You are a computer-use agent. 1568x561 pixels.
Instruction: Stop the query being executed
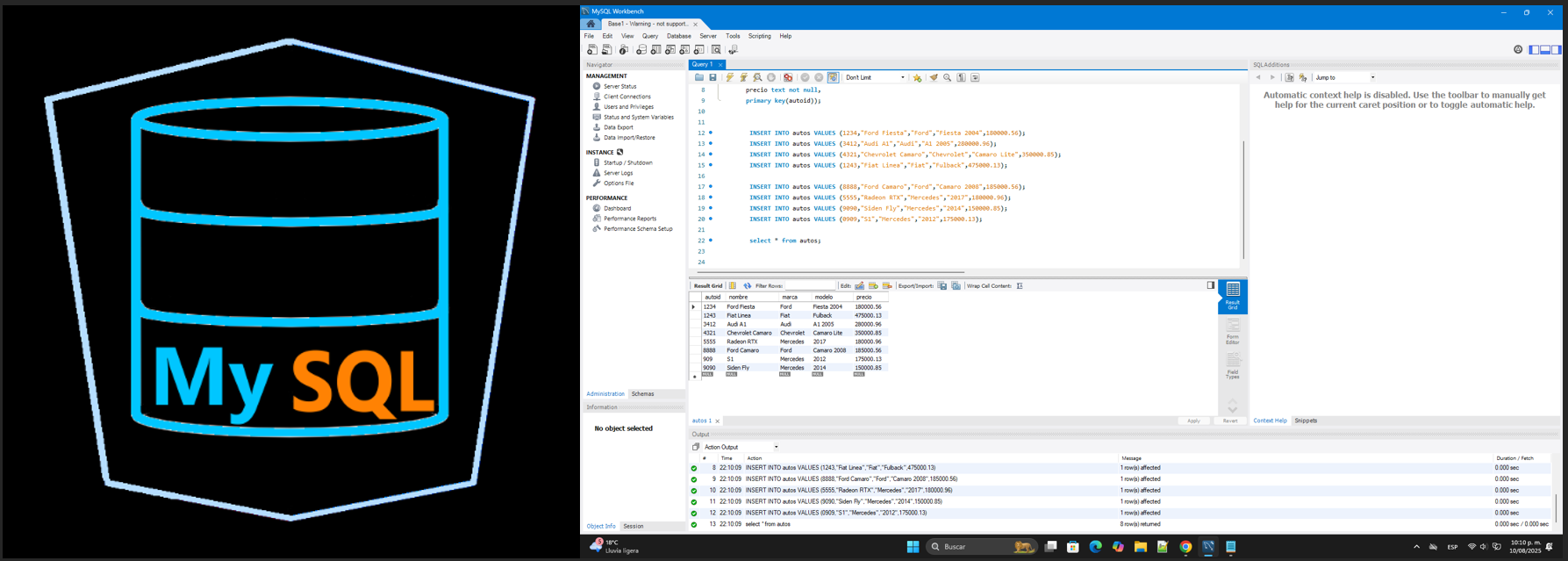[x=771, y=77]
